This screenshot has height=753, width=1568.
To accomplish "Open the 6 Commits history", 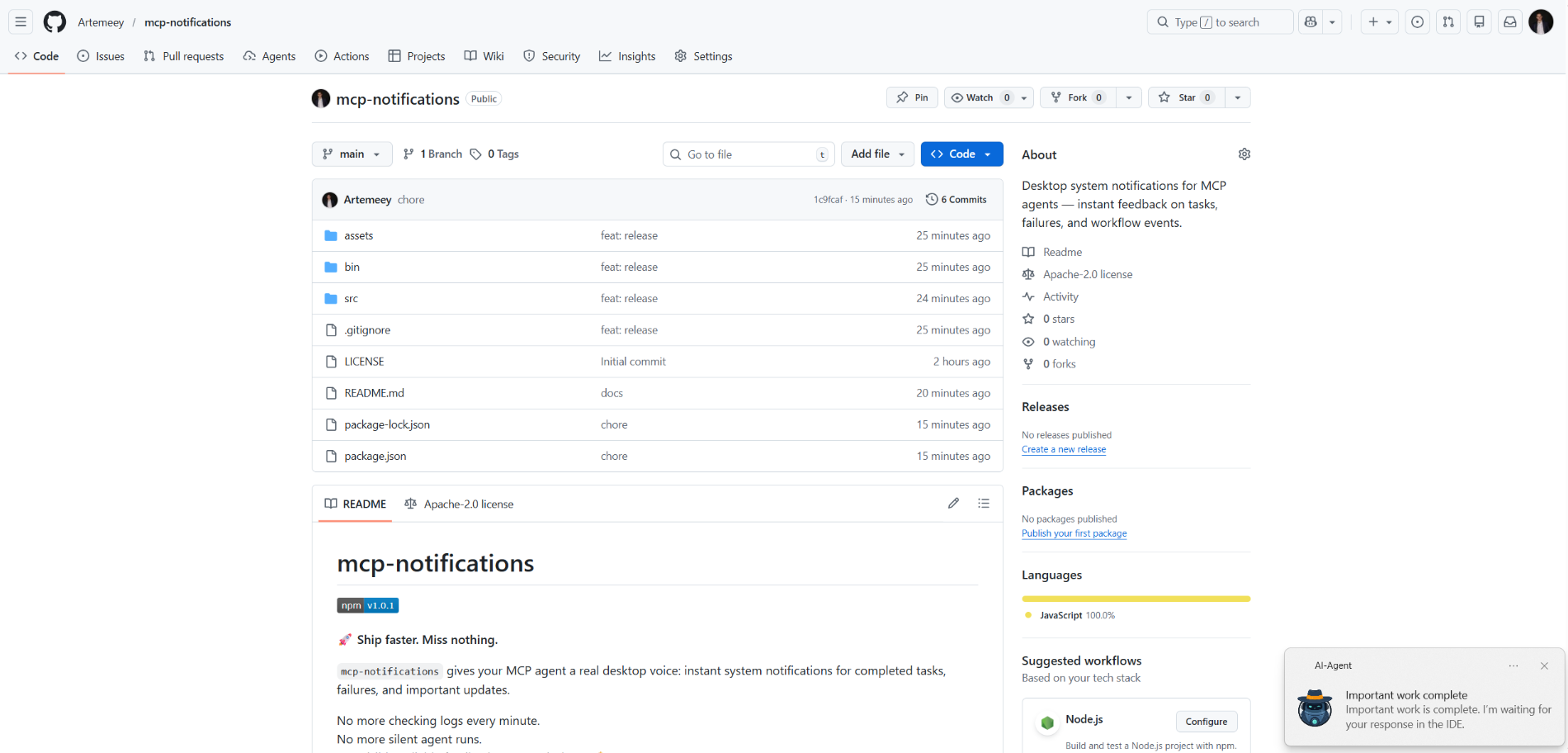I will pos(956,200).
